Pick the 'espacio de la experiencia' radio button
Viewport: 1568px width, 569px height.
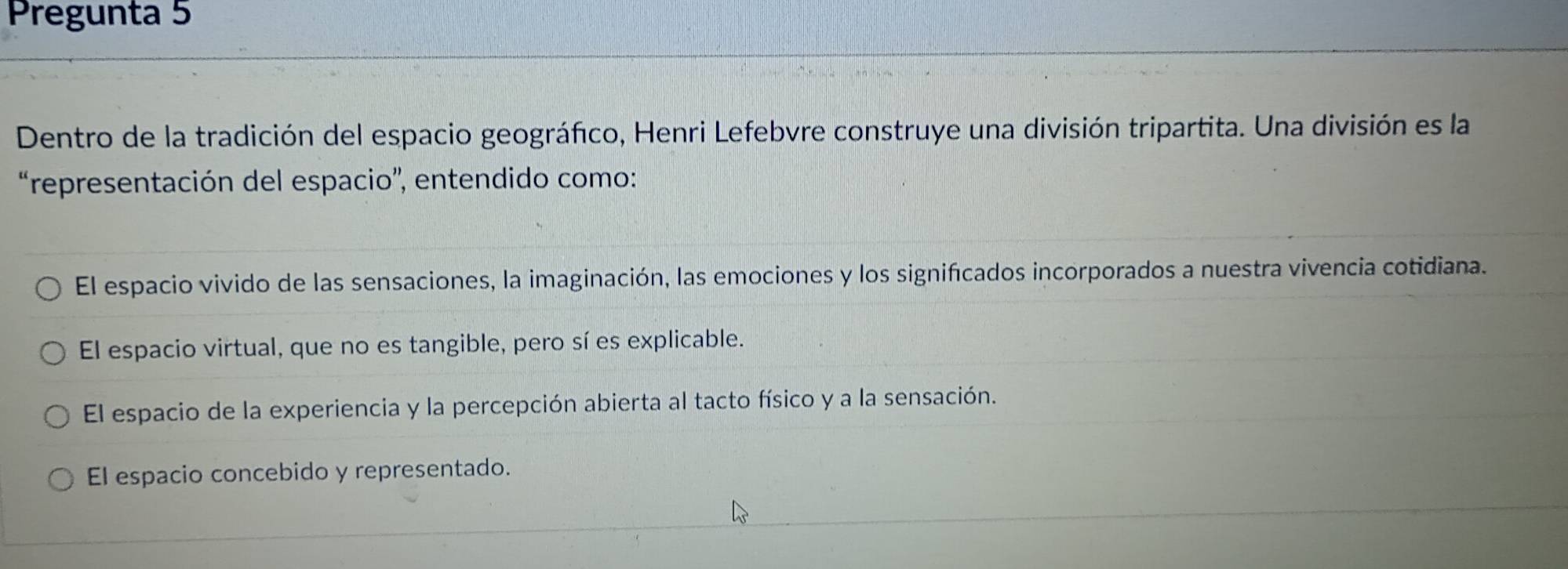pyautogui.click(x=56, y=417)
